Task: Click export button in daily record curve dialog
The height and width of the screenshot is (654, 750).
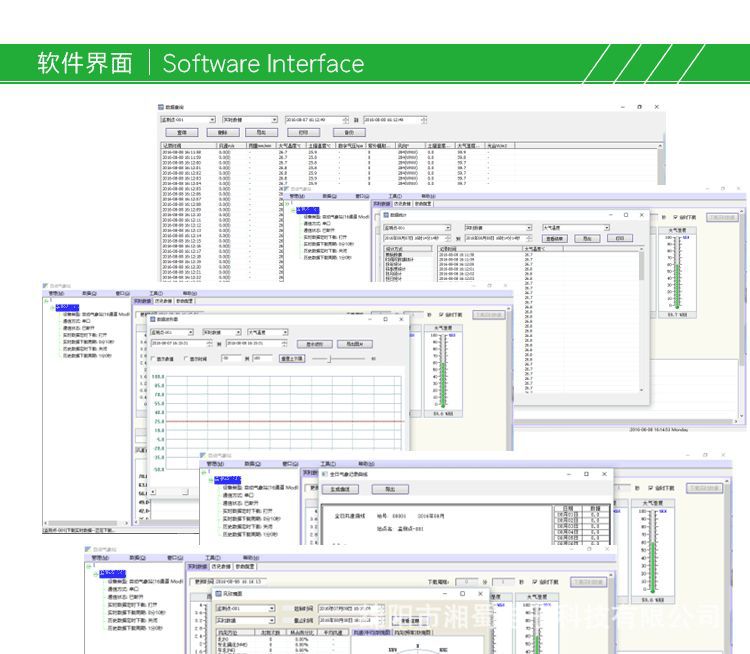Action: 390,489
